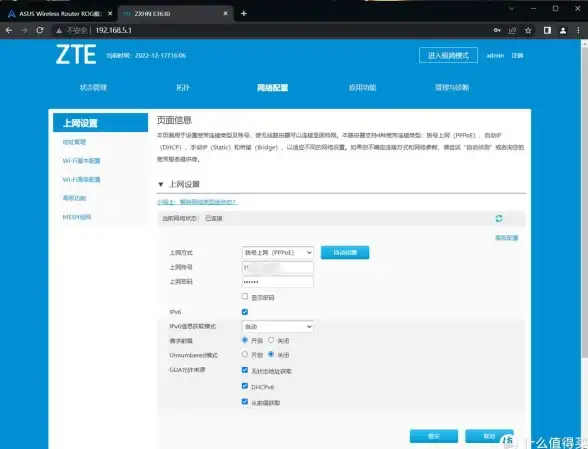Switch to the ASUS Wireless Router tab
The image size is (588, 449).
[60, 14]
